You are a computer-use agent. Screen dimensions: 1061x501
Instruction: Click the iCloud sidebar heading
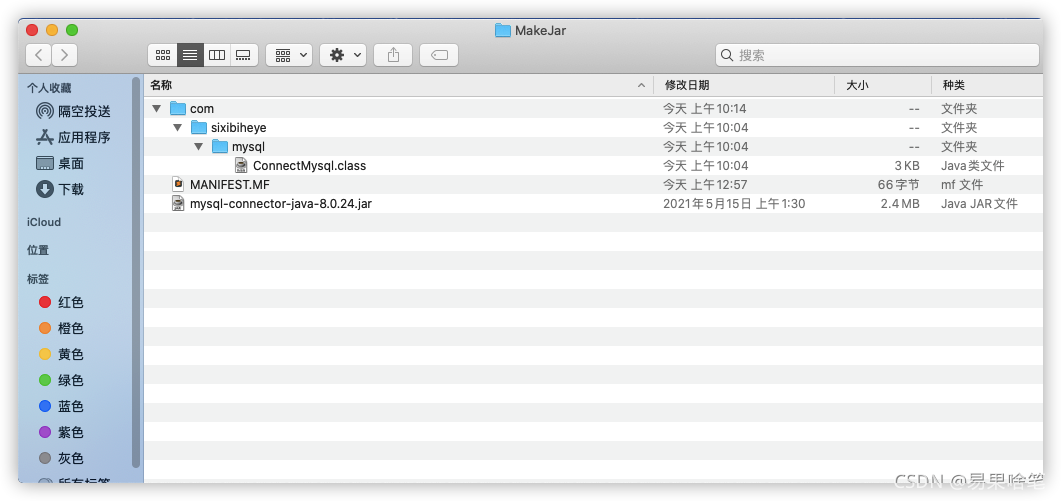coord(44,222)
